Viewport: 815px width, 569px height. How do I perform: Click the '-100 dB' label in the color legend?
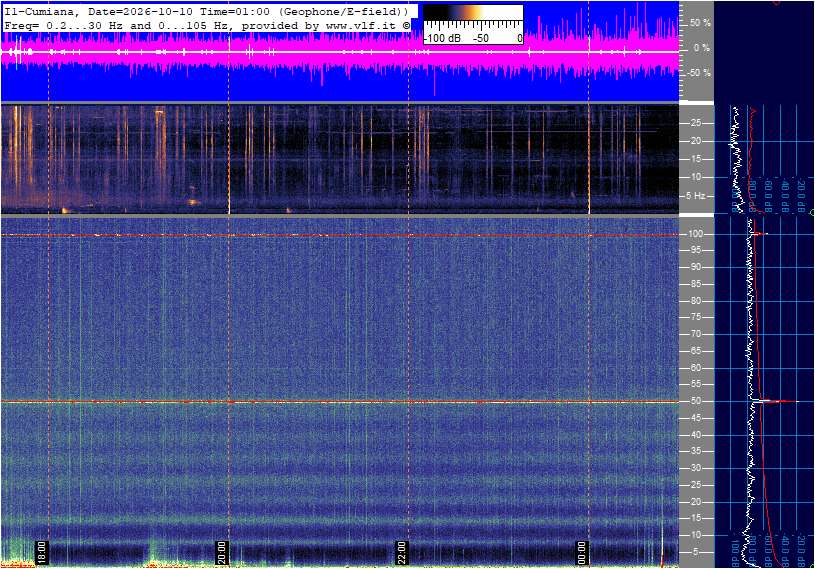(x=442, y=38)
